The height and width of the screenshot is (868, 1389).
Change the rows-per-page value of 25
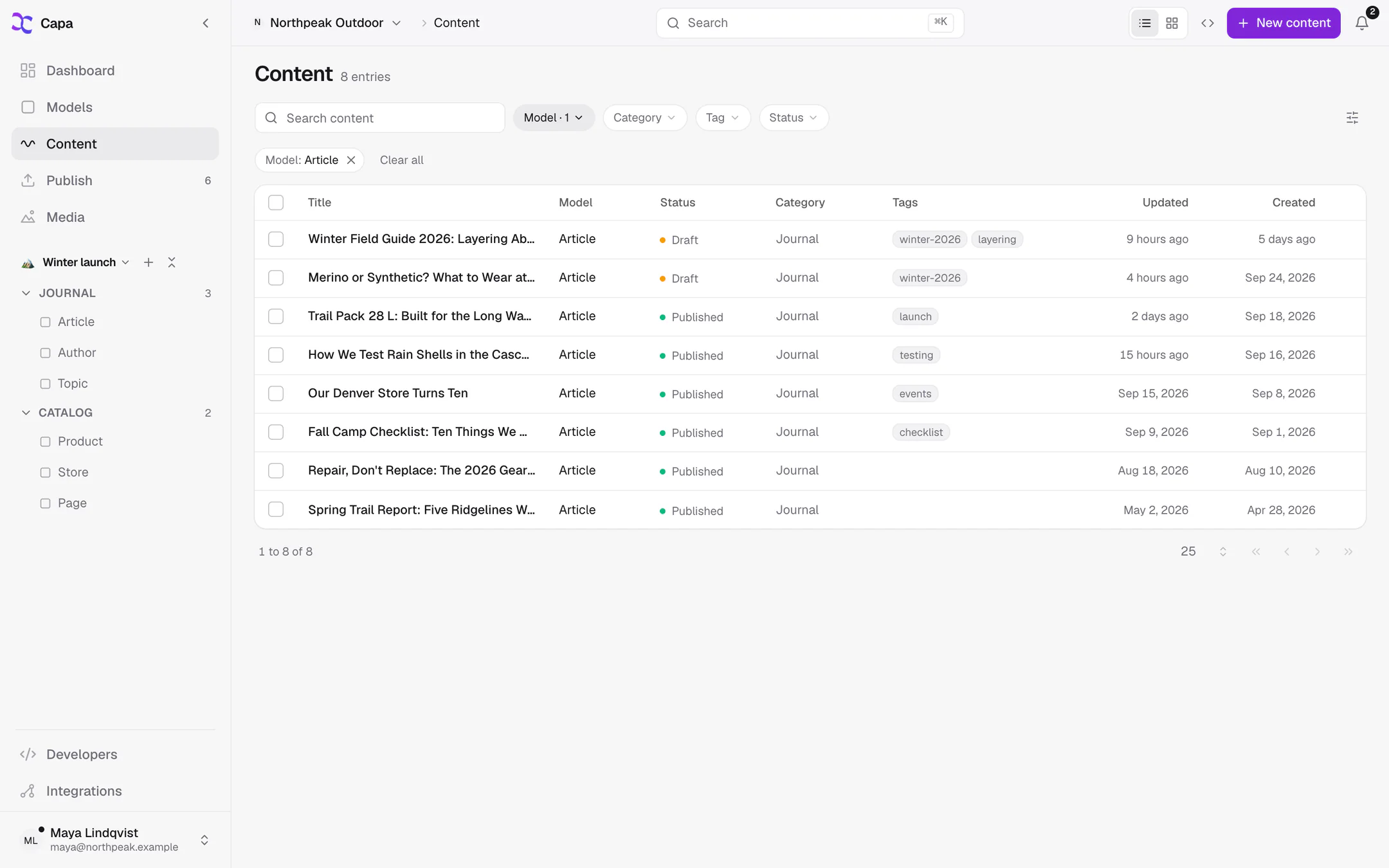coord(1204,552)
